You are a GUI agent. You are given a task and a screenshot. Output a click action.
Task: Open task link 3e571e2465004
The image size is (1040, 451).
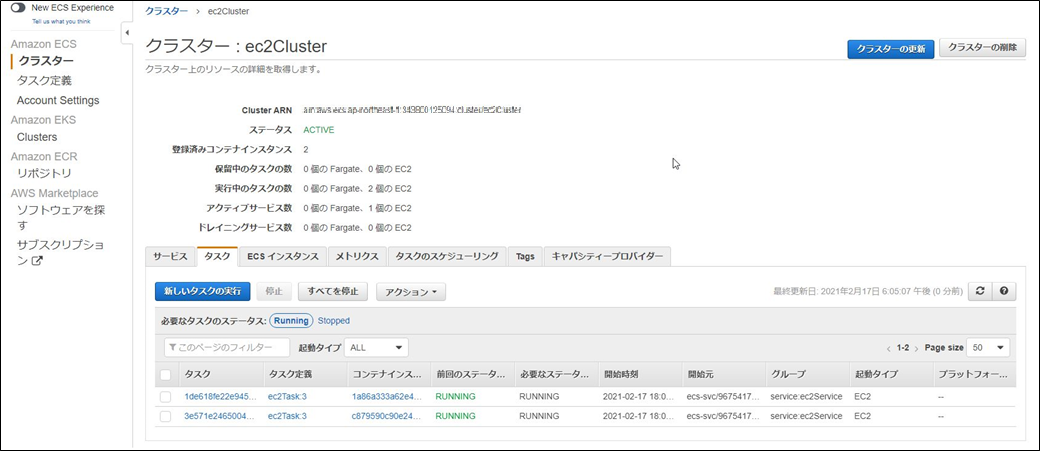click(x=220, y=417)
